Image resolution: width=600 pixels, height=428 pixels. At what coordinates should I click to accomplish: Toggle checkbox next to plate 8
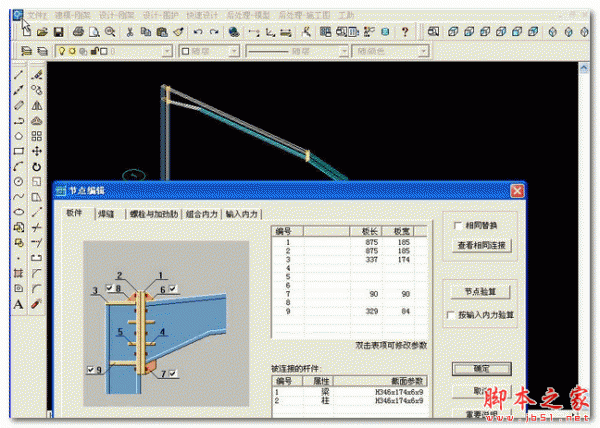click(109, 287)
